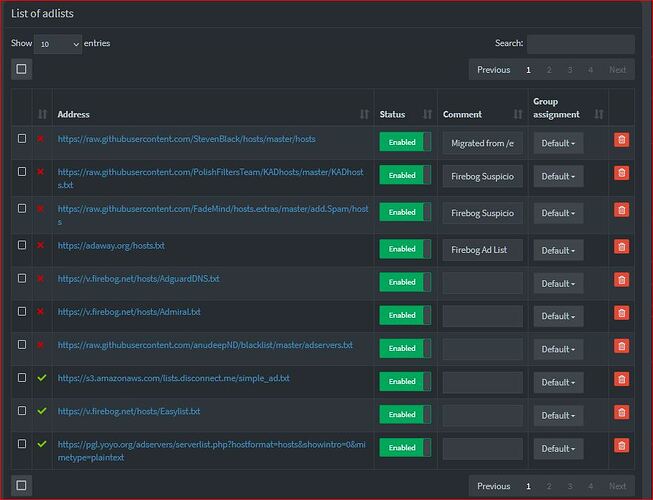
Task: Click the Search input field
Action: 580,44
